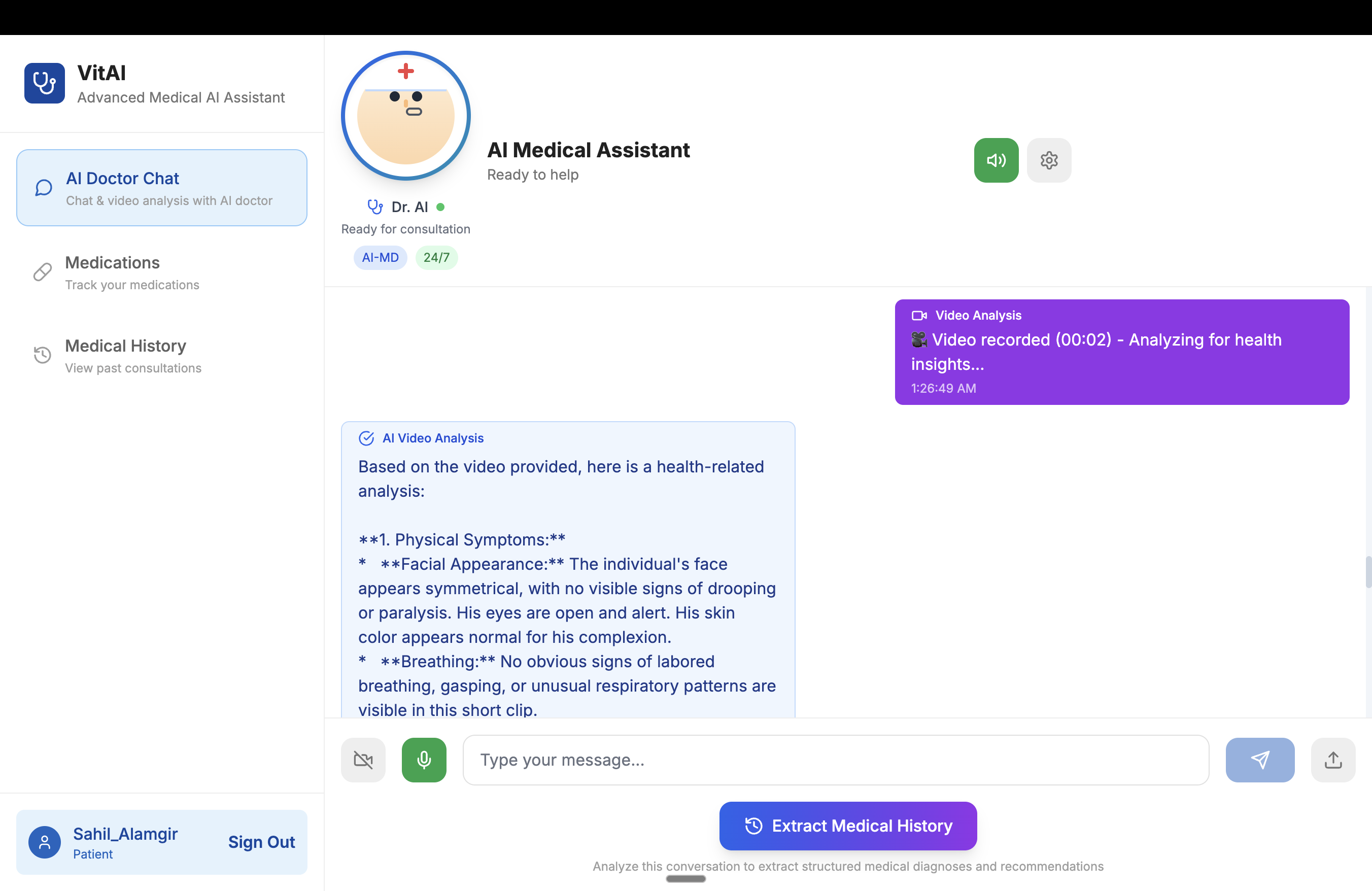Focus the Type your message input field
1372x891 pixels.
[835, 760]
